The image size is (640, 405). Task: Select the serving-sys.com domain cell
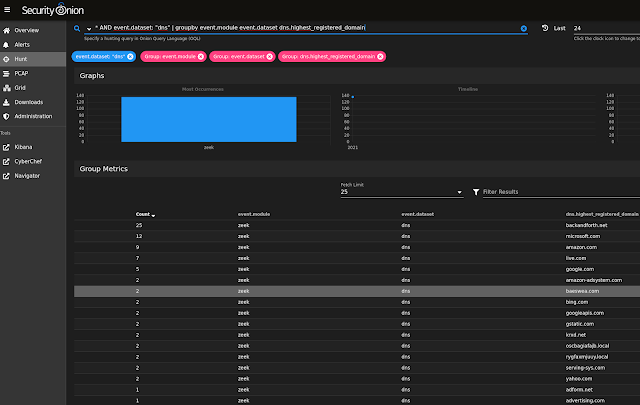585,368
